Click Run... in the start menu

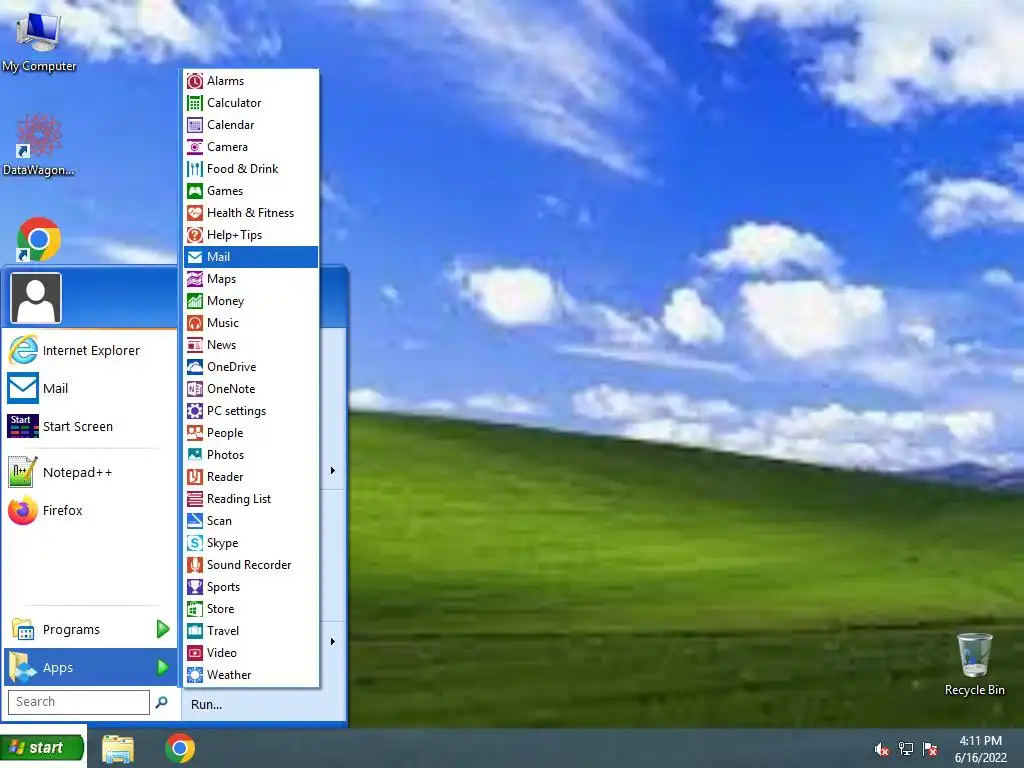coord(206,705)
